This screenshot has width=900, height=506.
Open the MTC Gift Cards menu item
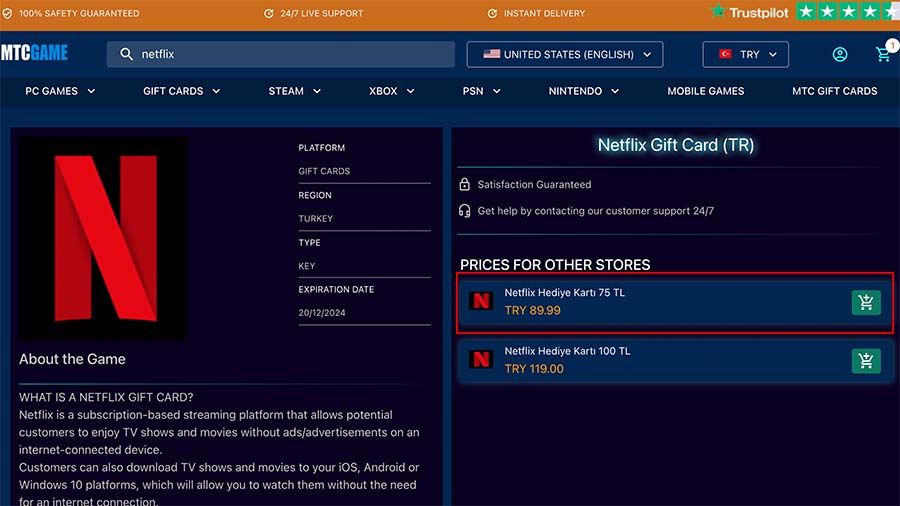click(x=835, y=91)
